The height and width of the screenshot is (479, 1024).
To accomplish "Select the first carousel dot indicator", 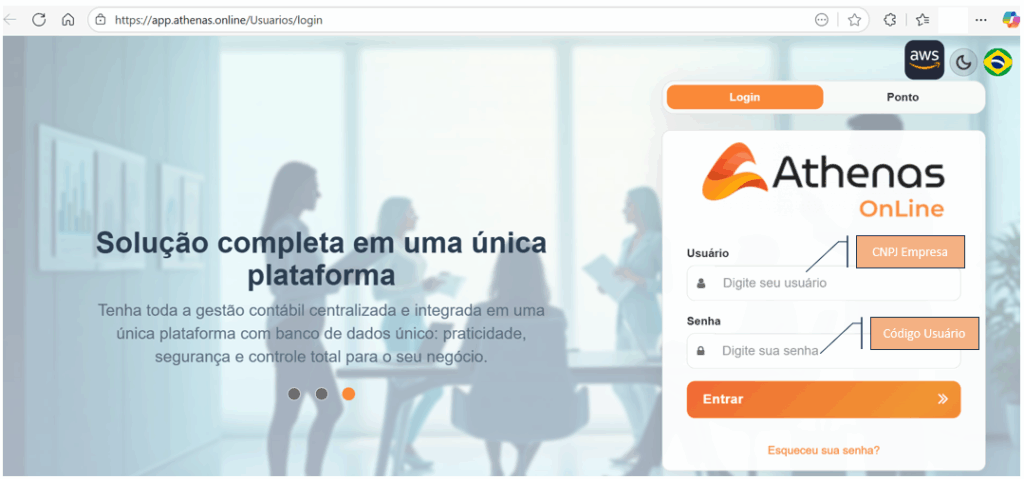I will (x=294, y=393).
